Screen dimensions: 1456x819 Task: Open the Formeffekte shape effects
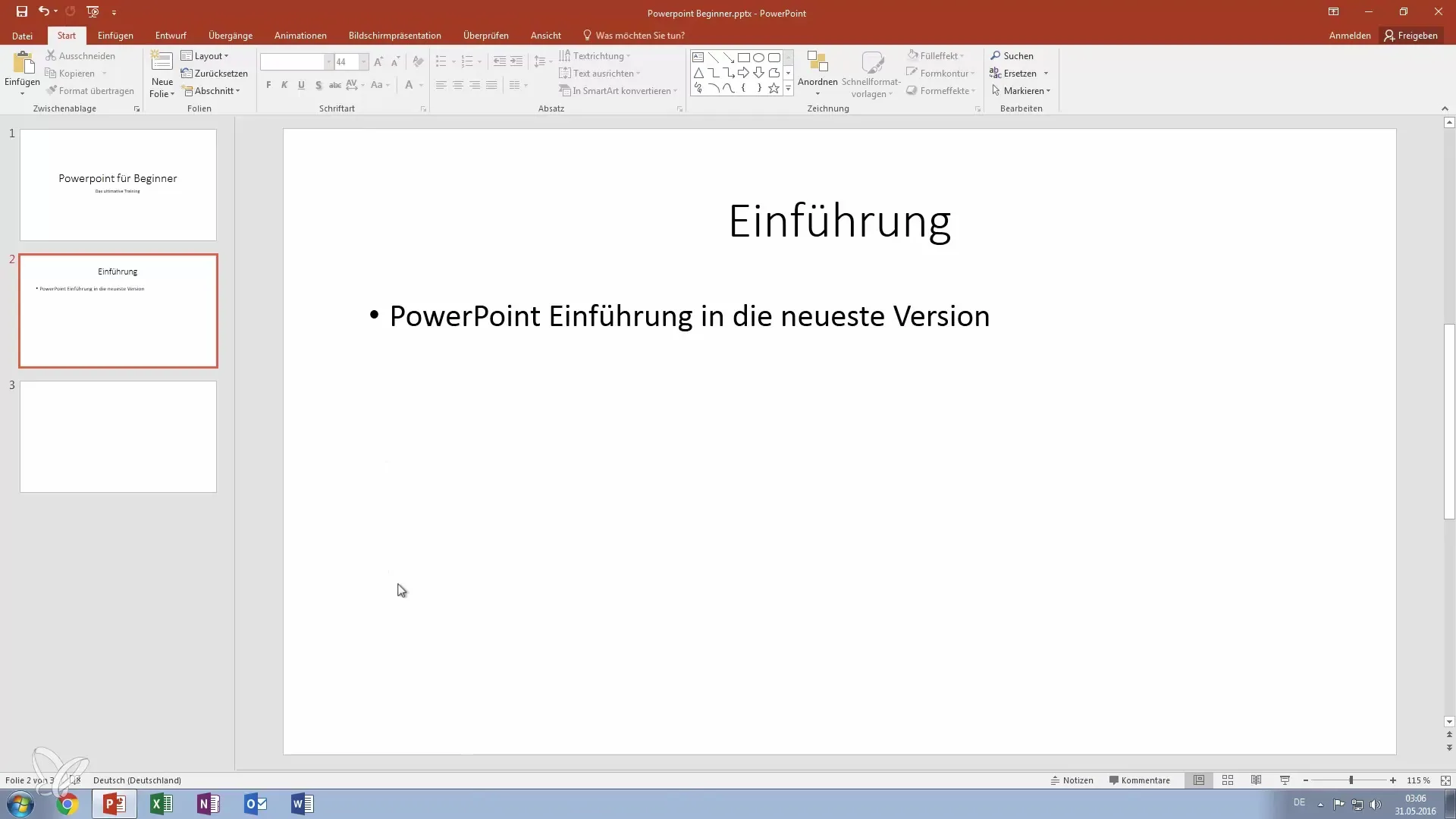(941, 91)
